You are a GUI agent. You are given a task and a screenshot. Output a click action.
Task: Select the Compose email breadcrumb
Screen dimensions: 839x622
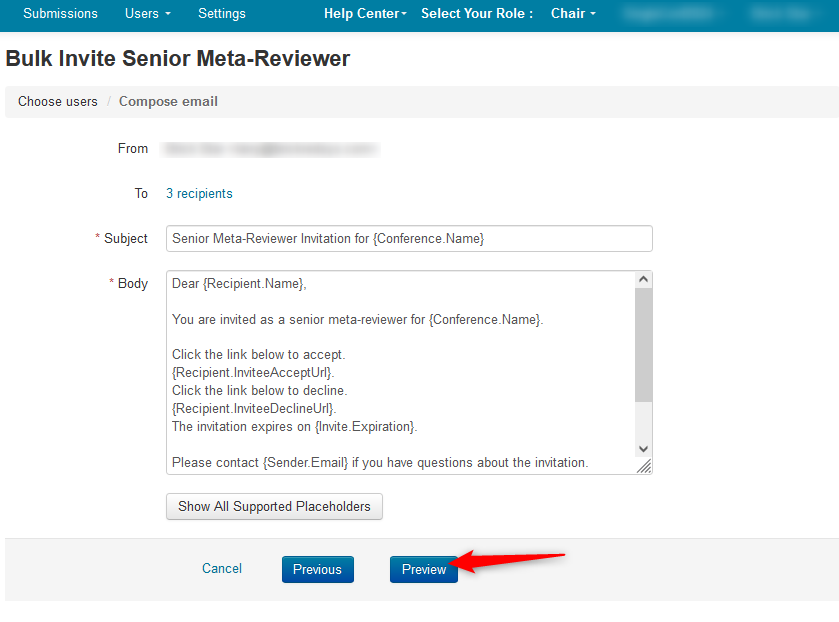(x=168, y=102)
